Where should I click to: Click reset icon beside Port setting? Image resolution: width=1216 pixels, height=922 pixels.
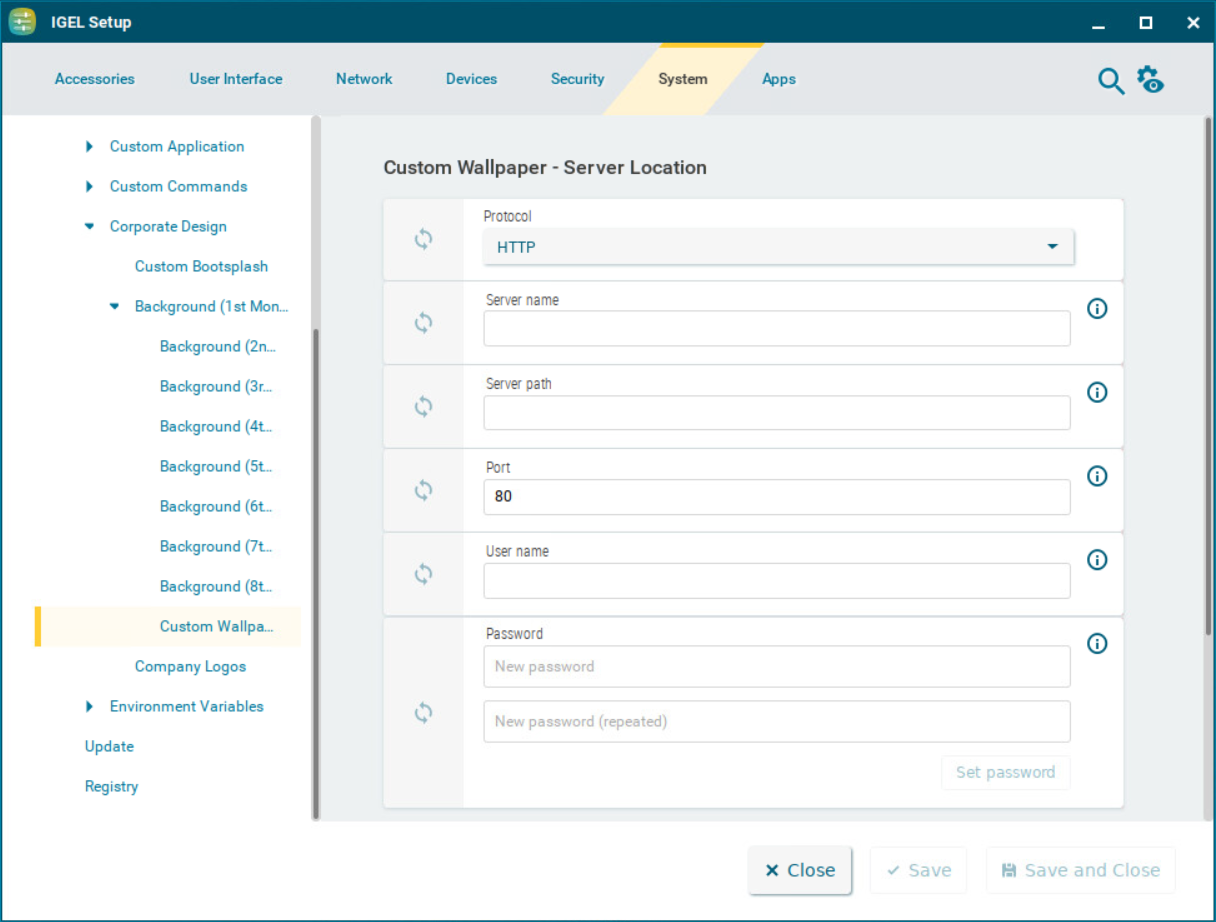[424, 490]
